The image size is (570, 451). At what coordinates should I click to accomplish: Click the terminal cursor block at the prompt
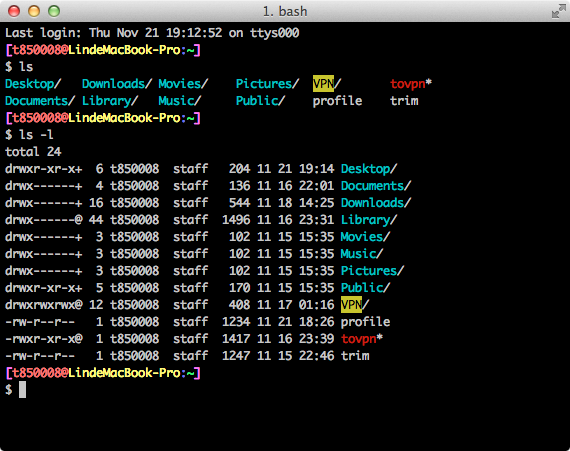coord(23,390)
